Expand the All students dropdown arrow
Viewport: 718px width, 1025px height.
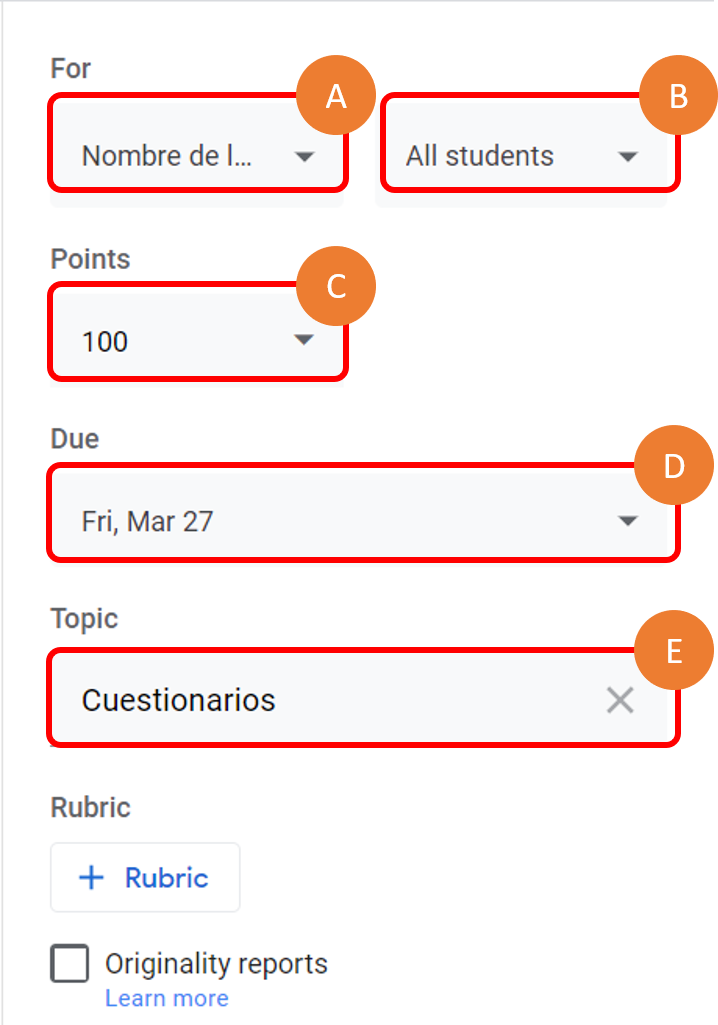628,156
